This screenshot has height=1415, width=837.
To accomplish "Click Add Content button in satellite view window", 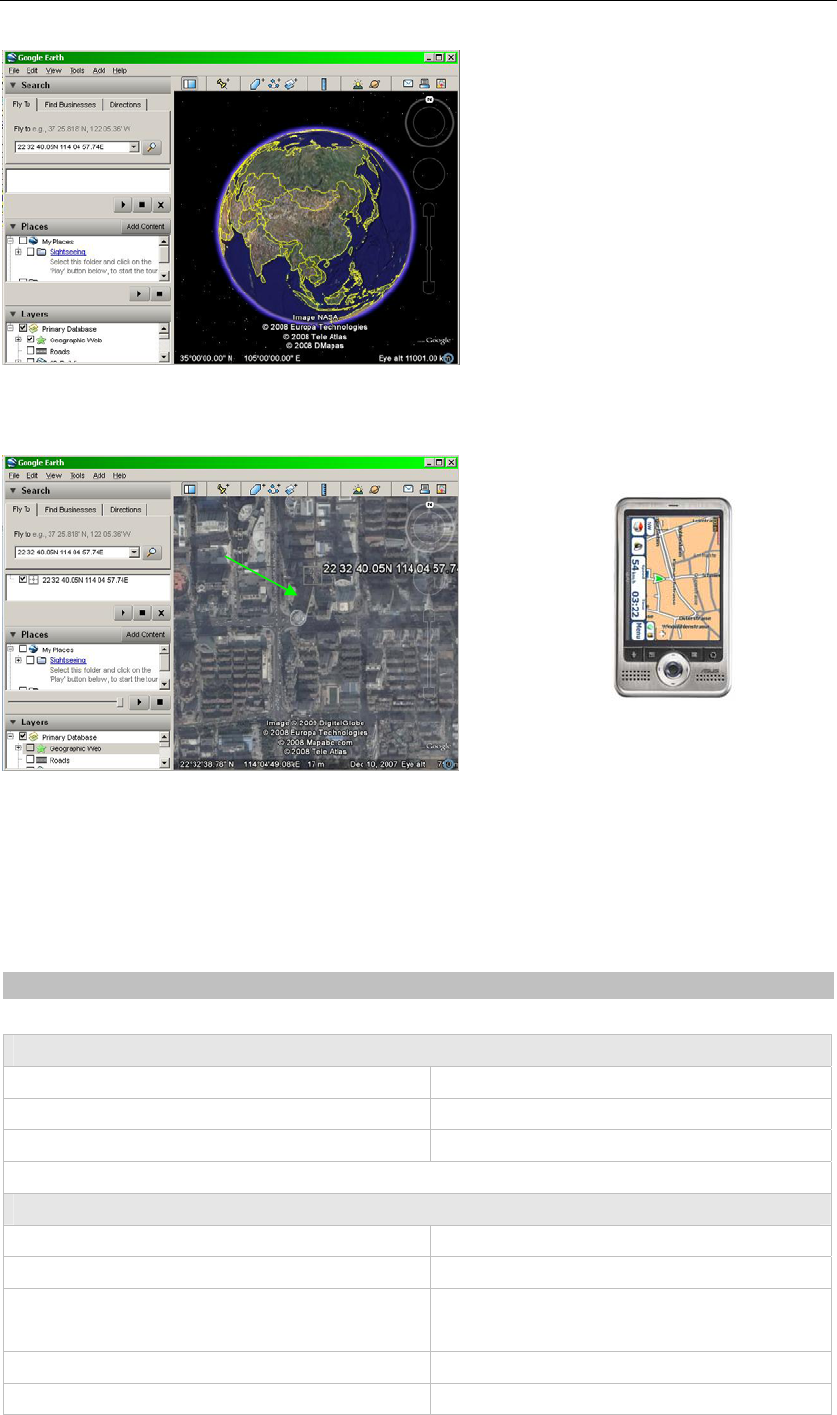I will 146,634.
